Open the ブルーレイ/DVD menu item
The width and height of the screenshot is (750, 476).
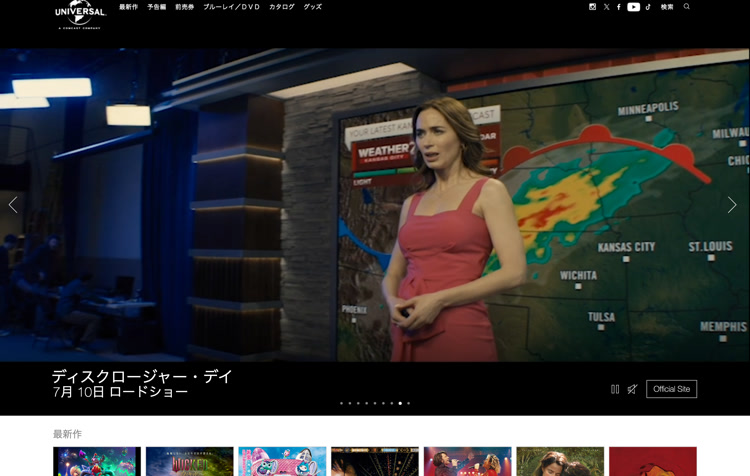pos(232,7)
